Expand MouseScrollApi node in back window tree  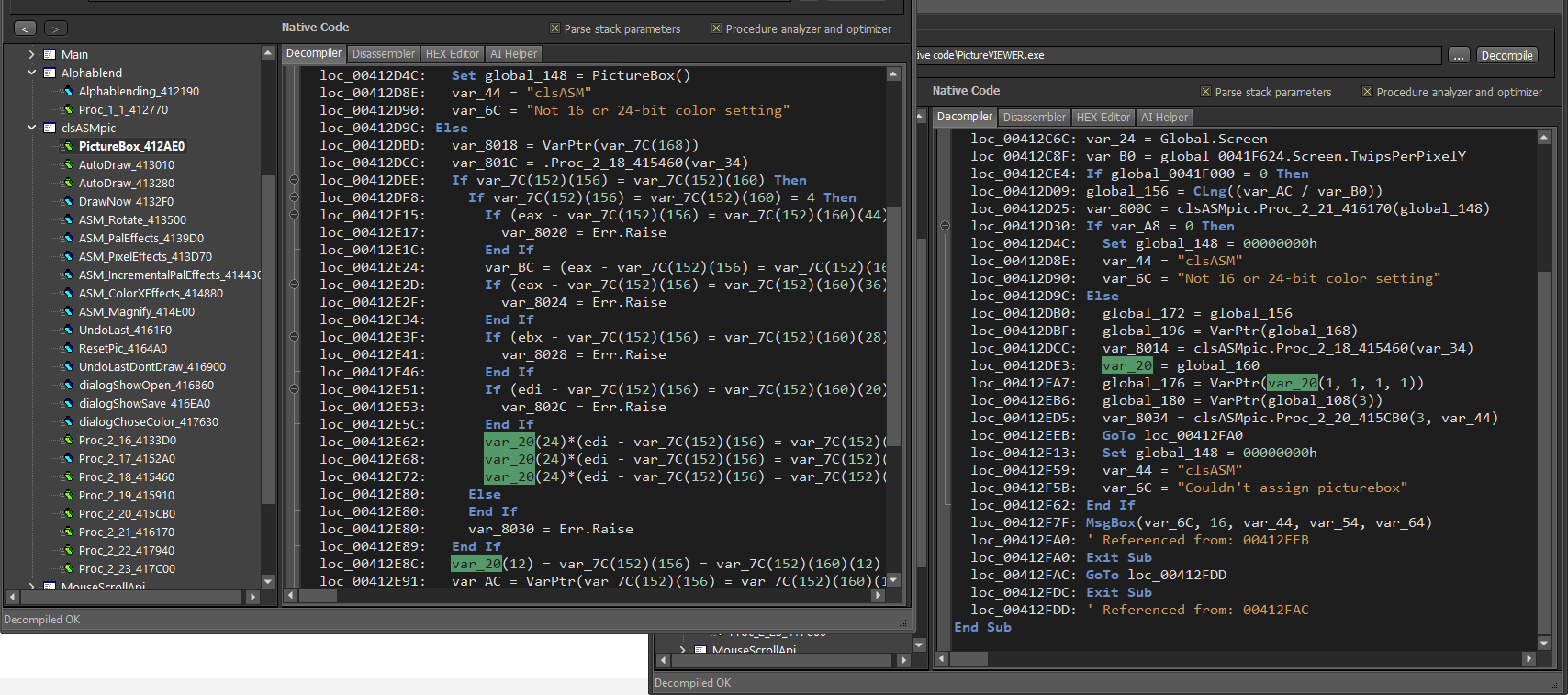pyautogui.click(x=683, y=649)
